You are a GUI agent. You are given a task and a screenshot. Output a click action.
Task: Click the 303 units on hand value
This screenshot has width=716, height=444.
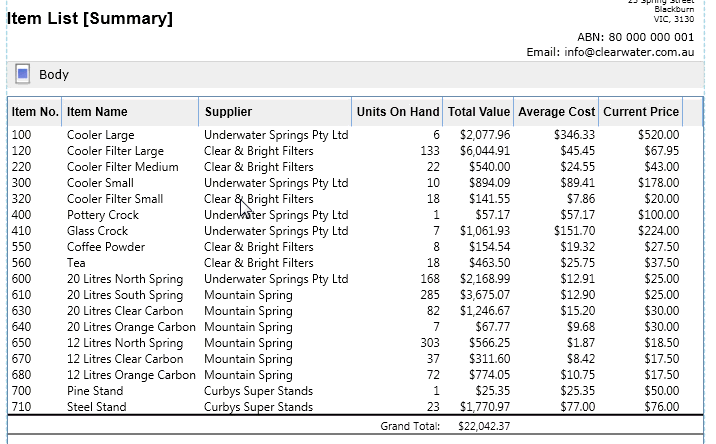(430, 343)
